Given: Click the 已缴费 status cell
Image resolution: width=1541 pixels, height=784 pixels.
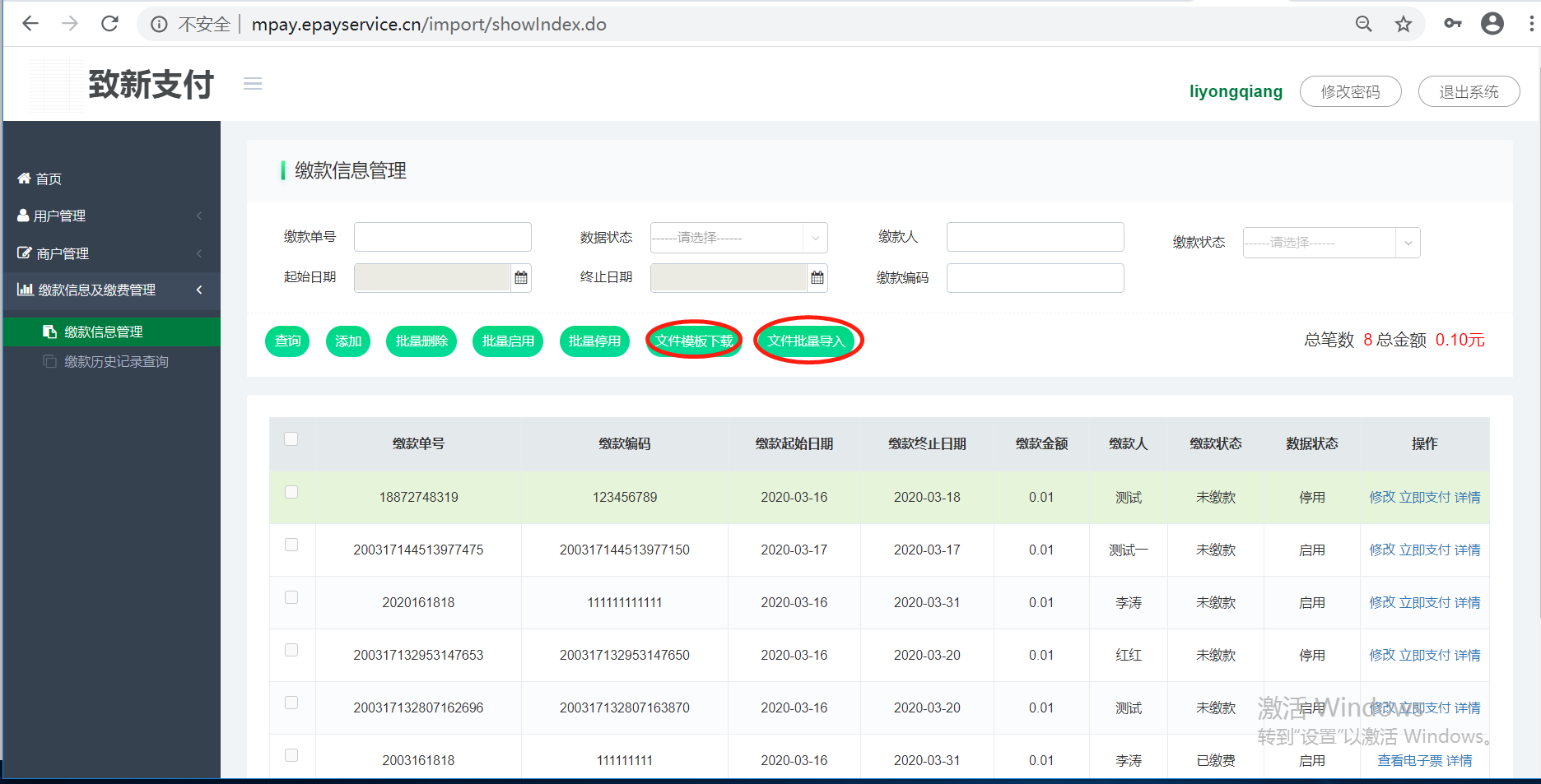Looking at the screenshot, I should 1216,760.
